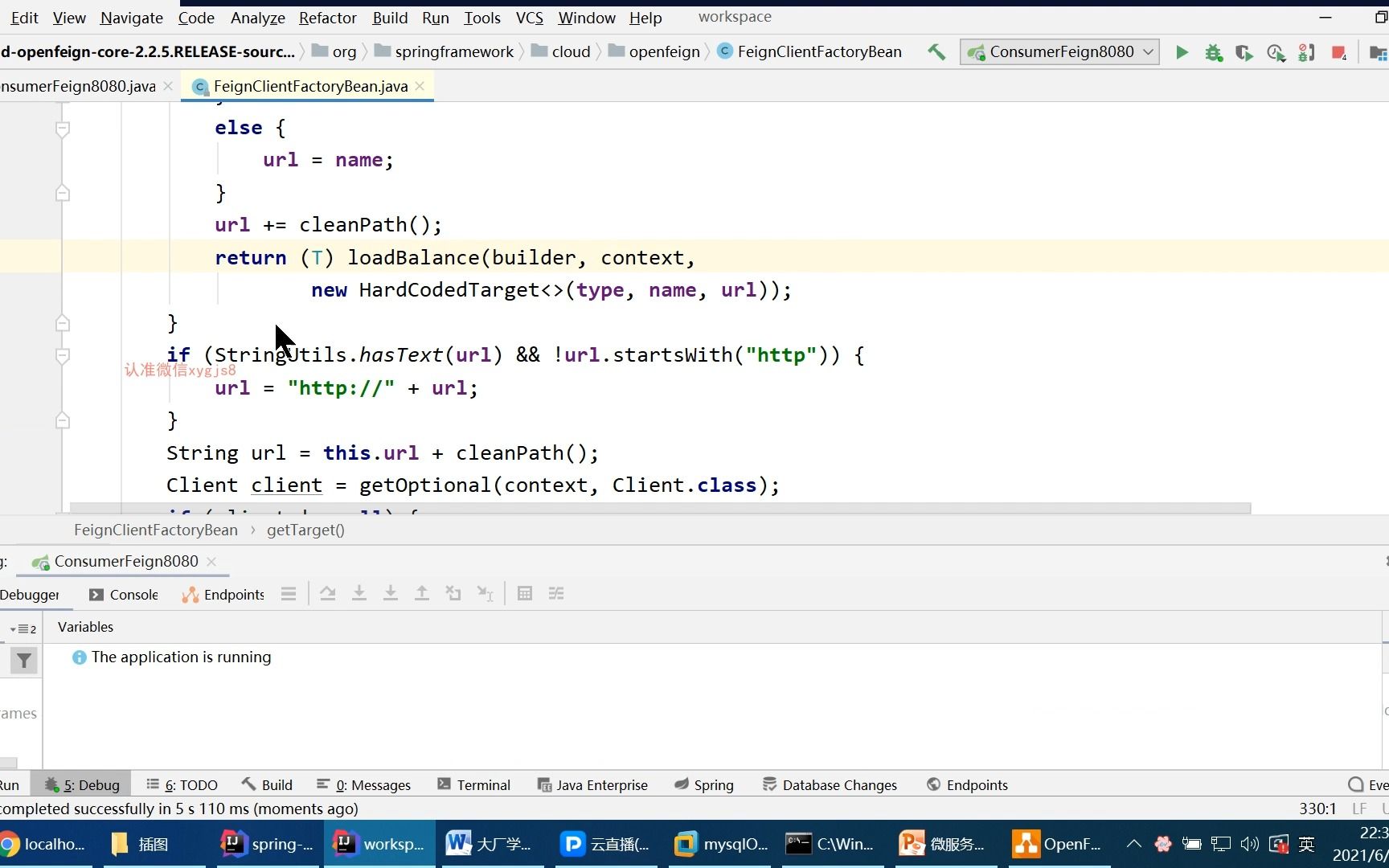Toggle the fold marker below the http:// assignment
1389x868 pixels.
(x=63, y=421)
